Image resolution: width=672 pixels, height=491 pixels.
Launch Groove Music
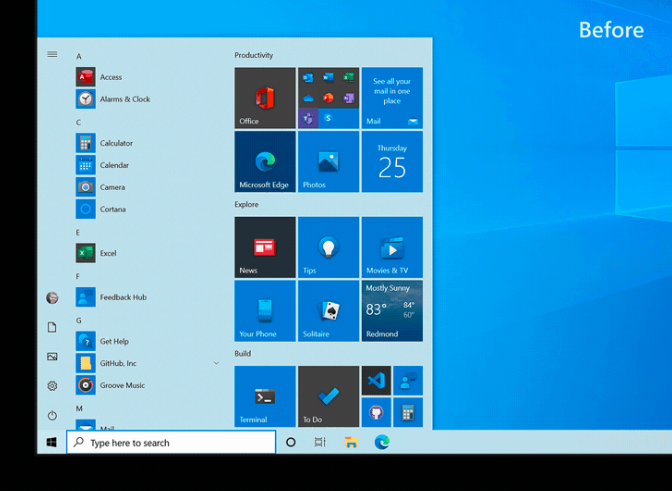[x=148, y=385]
